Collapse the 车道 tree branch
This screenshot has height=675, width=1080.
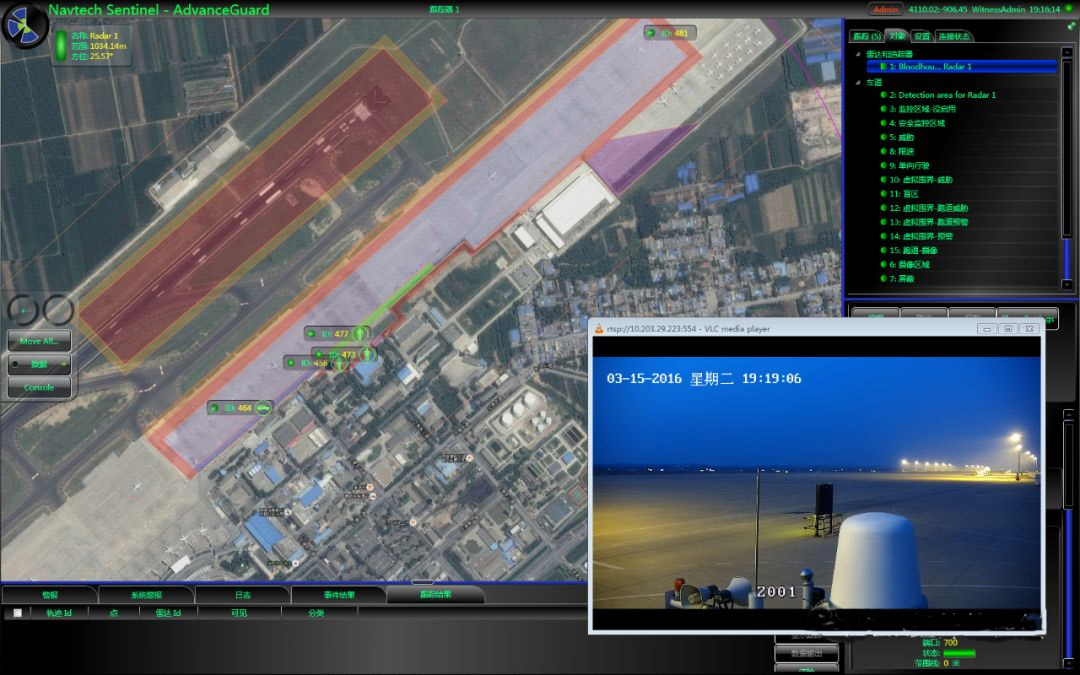857,80
